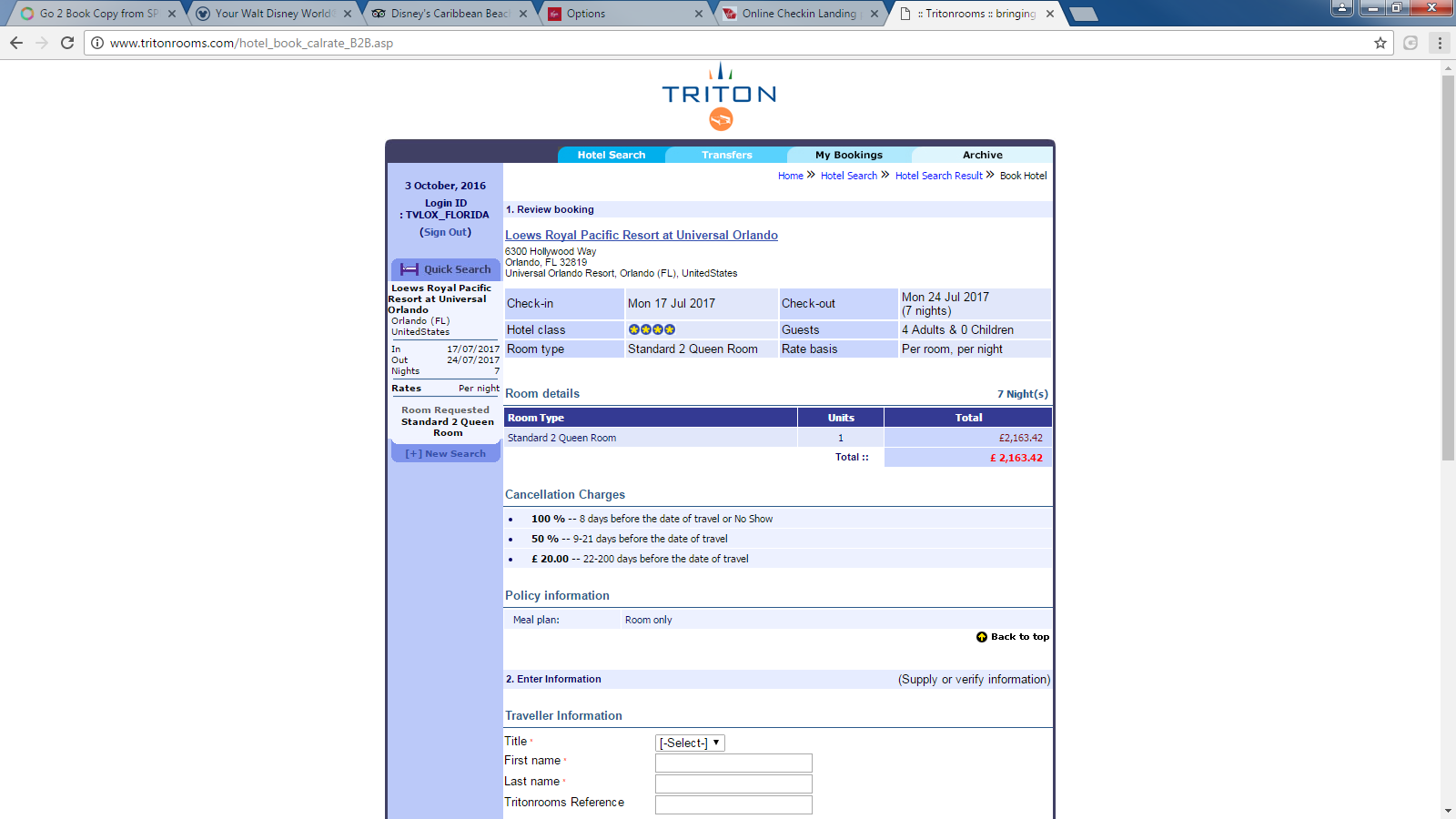Click the browser extension icon beside the star

pyautogui.click(x=1410, y=43)
